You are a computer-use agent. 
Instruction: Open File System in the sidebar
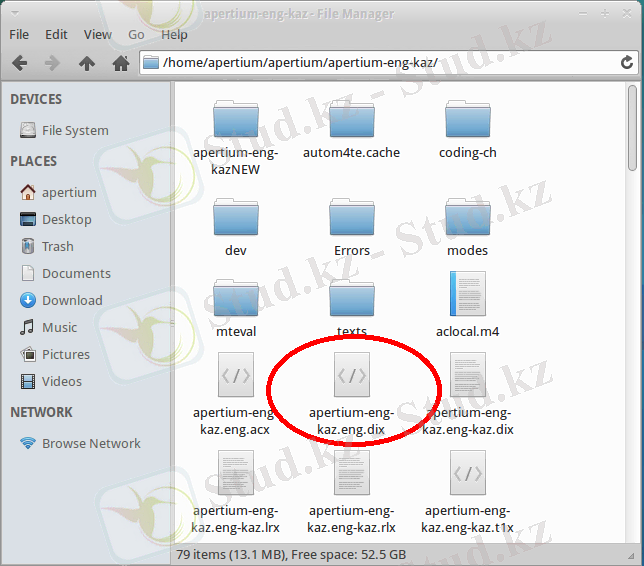point(65,131)
